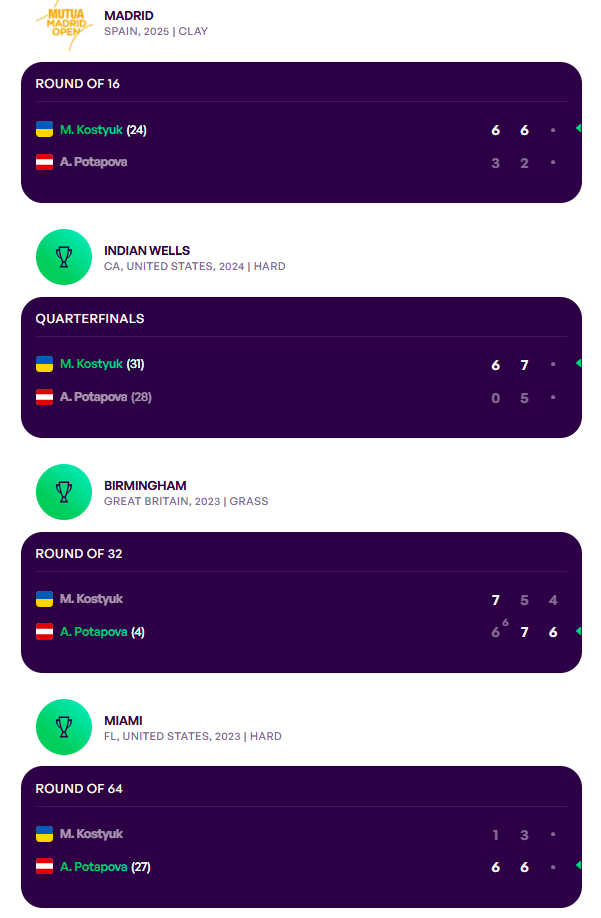Click Potapova's flag in Miami match
This screenshot has width=601, height=918.
coord(45,866)
